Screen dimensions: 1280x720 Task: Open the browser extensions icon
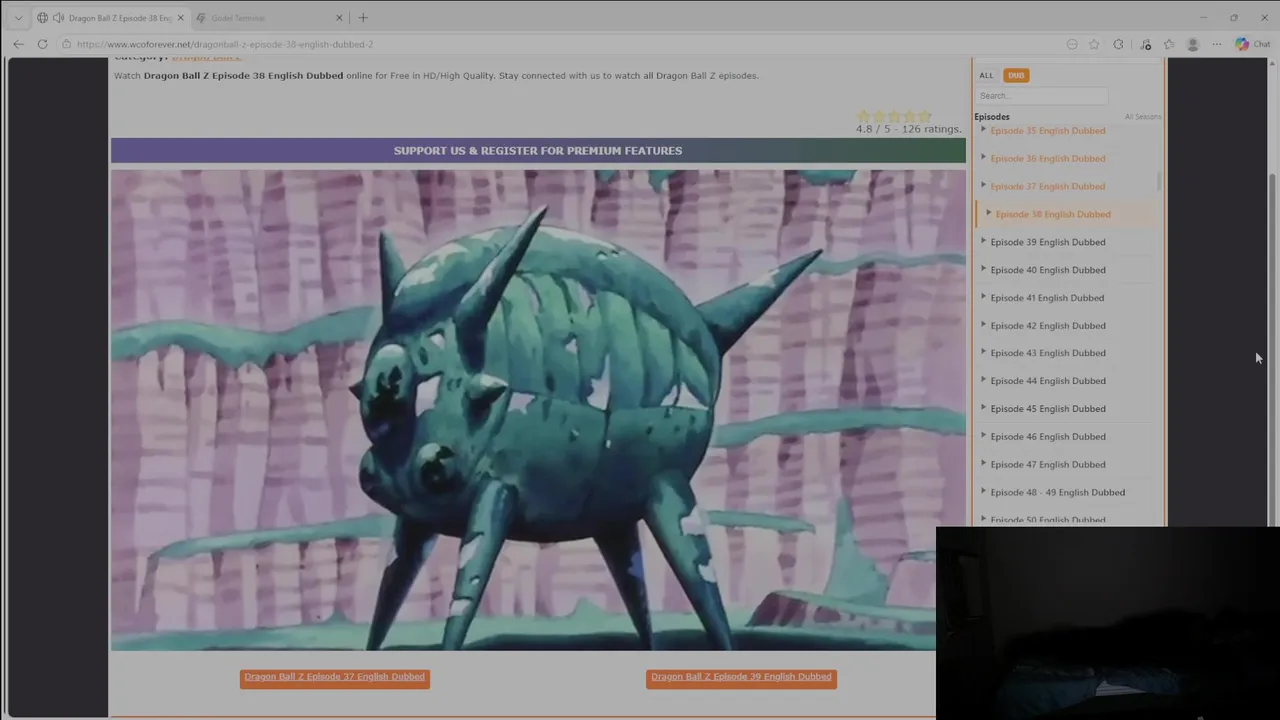pos(1118,44)
